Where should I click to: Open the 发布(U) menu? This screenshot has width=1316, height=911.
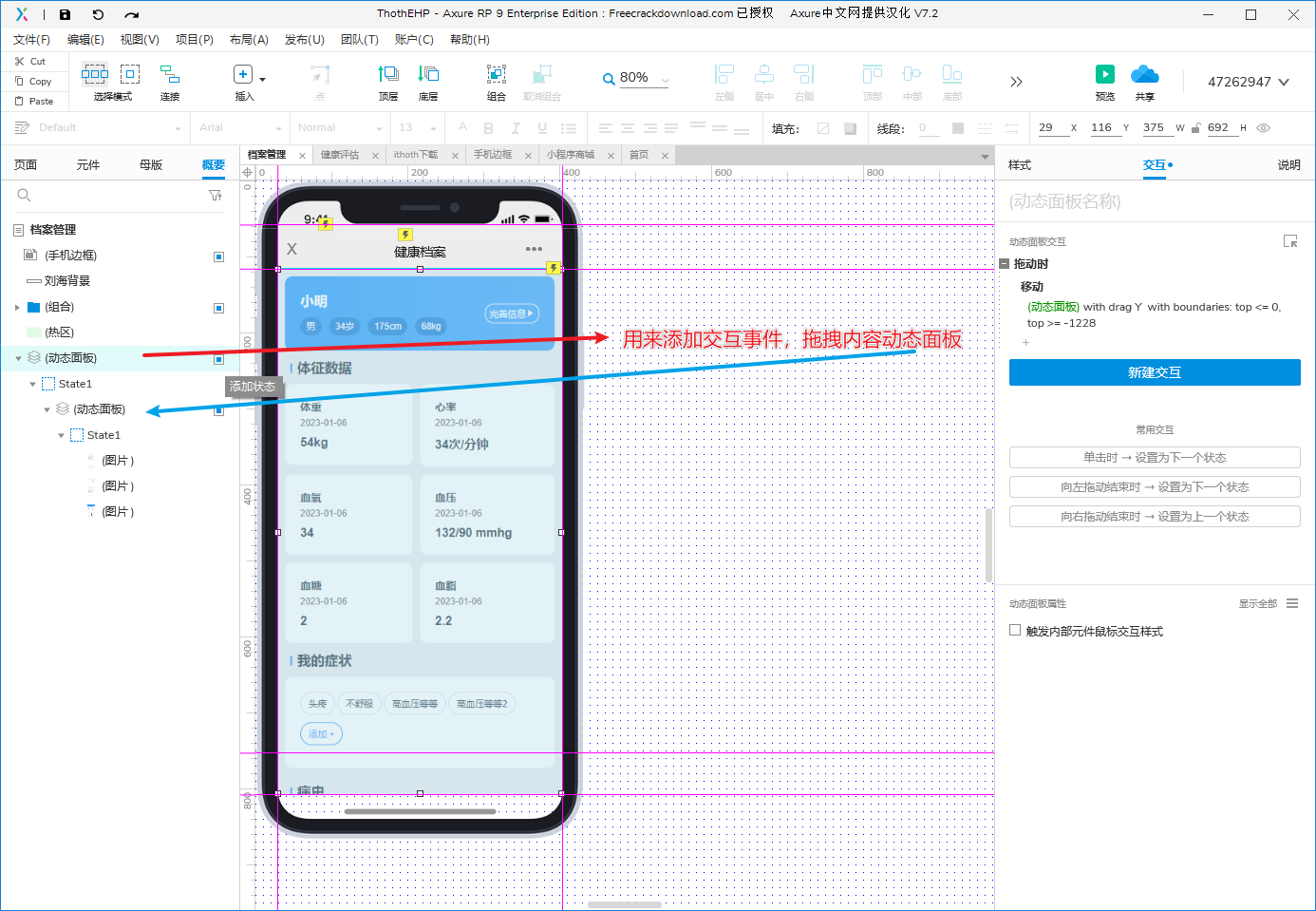click(305, 40)
